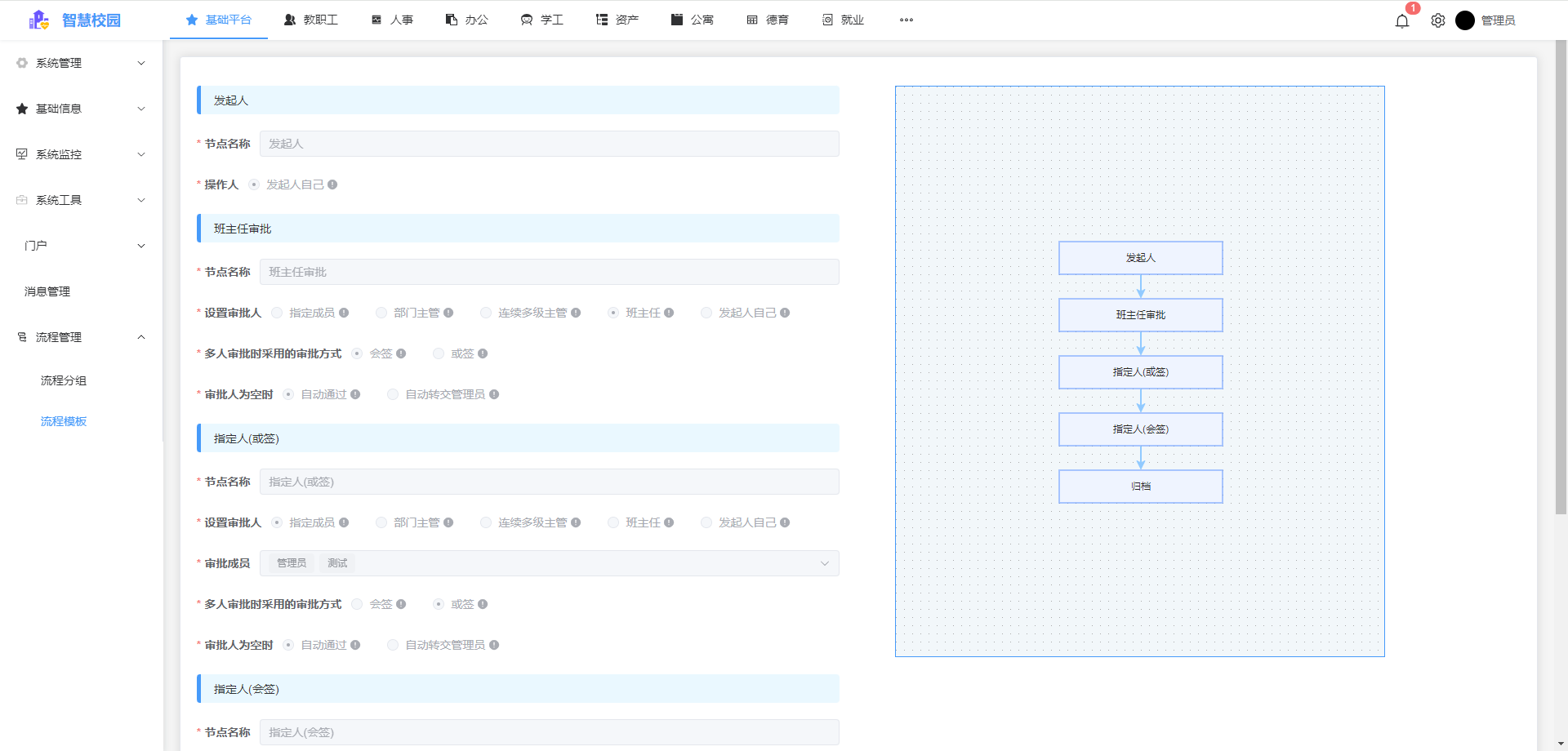Click the 流程管理 sidebar icon
The width and height of the screenshot is (1568, 751).
(21, 336)
